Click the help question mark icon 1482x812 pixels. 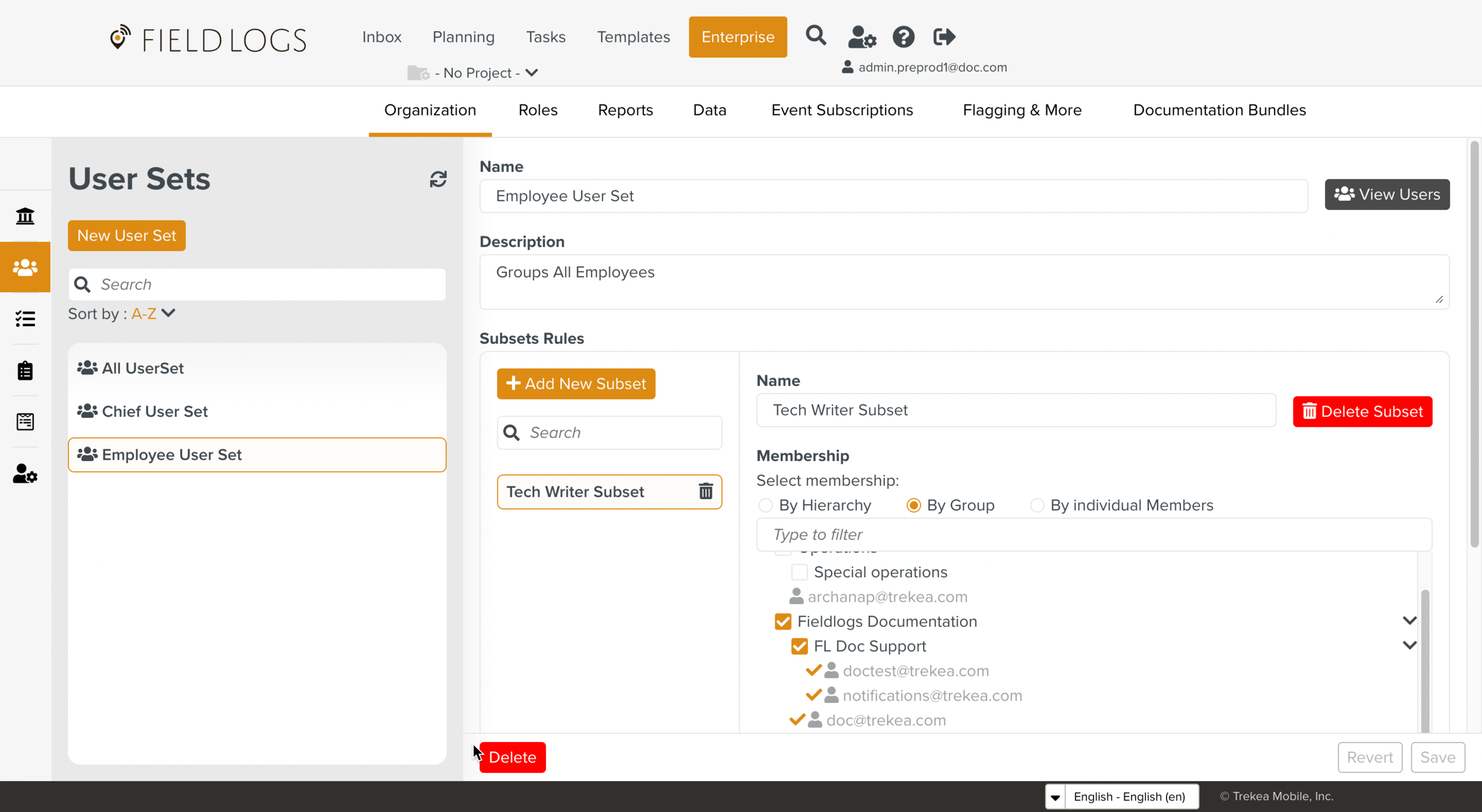tap(903, 37)
